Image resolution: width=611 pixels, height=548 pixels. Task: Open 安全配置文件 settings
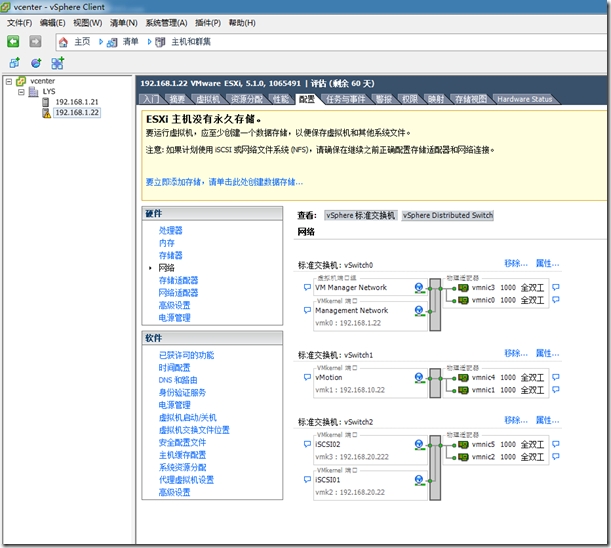pyautogui.click(x=182, y=443)
